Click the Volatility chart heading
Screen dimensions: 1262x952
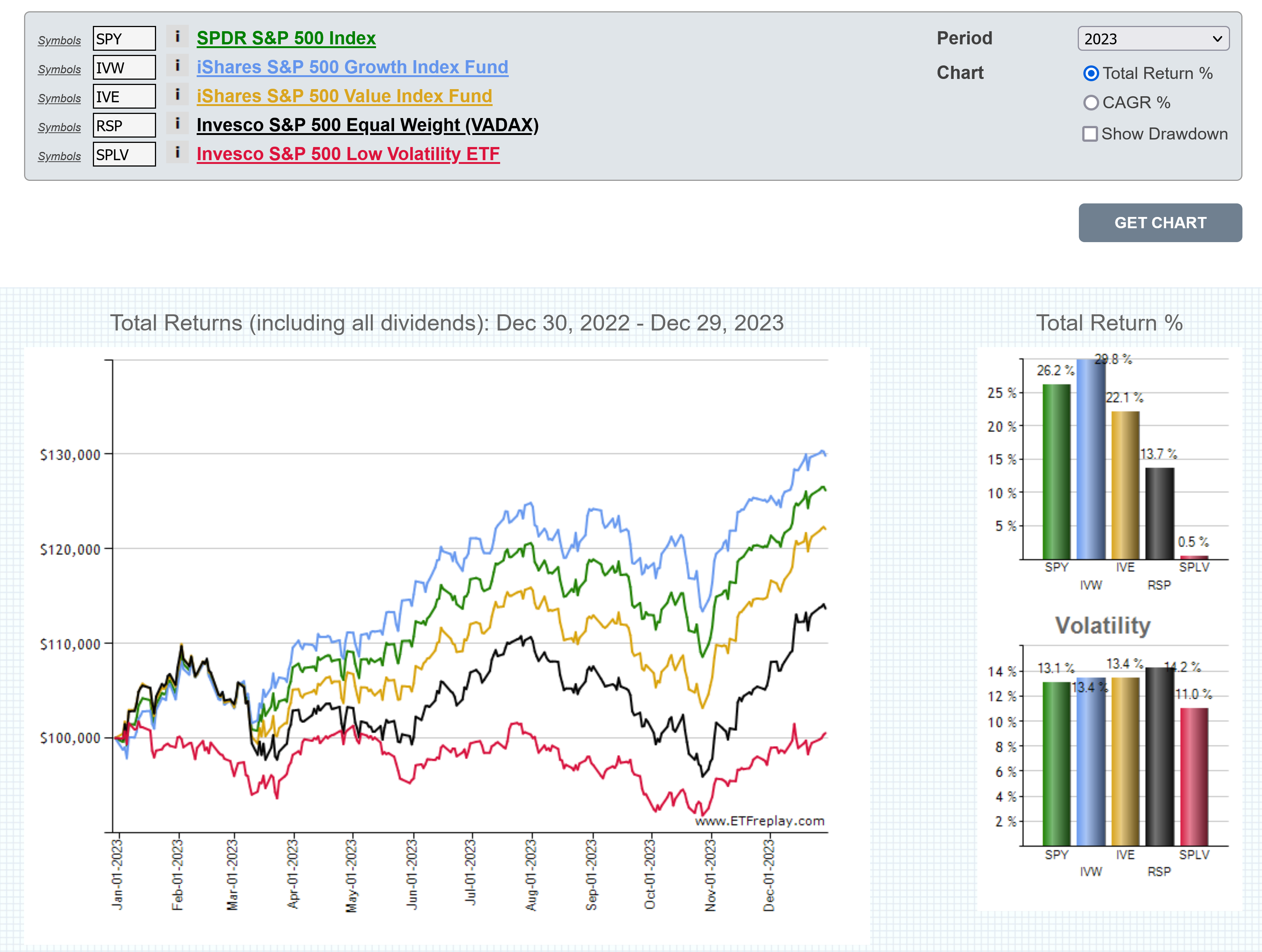tap(1102, 625)
